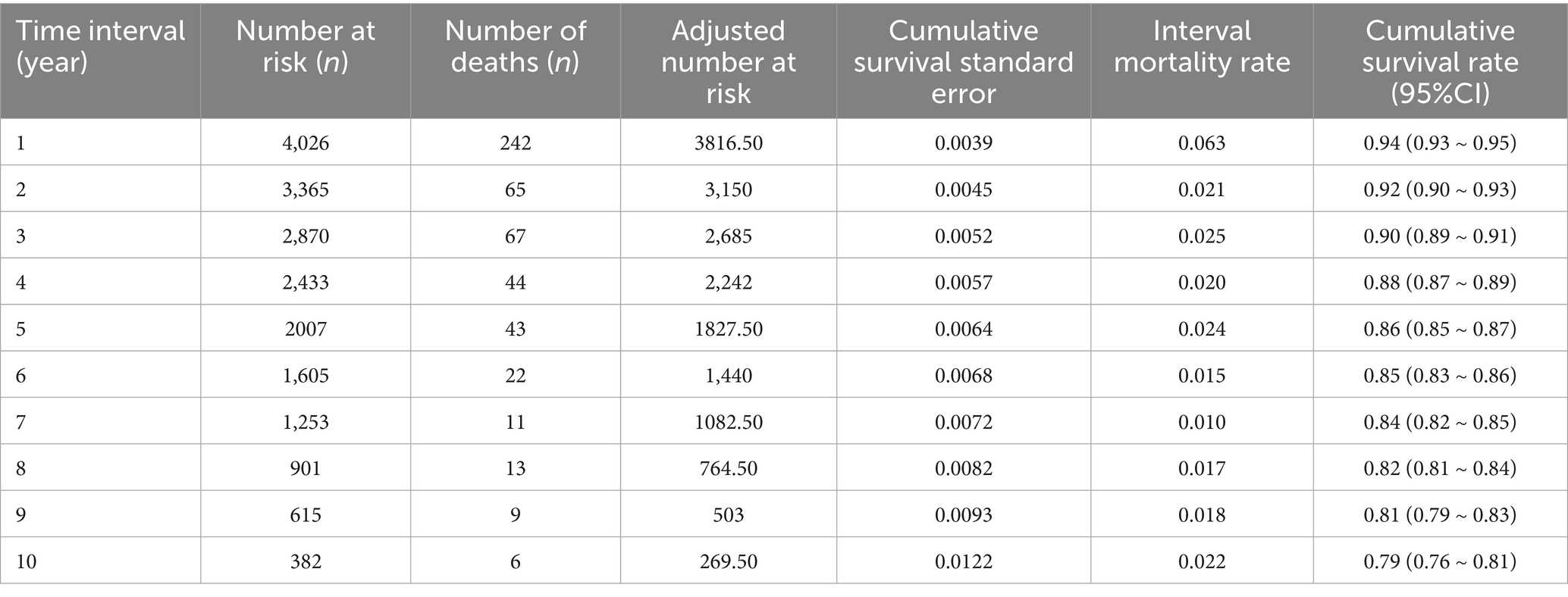Select the adjusted number cell 1,440

728,376
